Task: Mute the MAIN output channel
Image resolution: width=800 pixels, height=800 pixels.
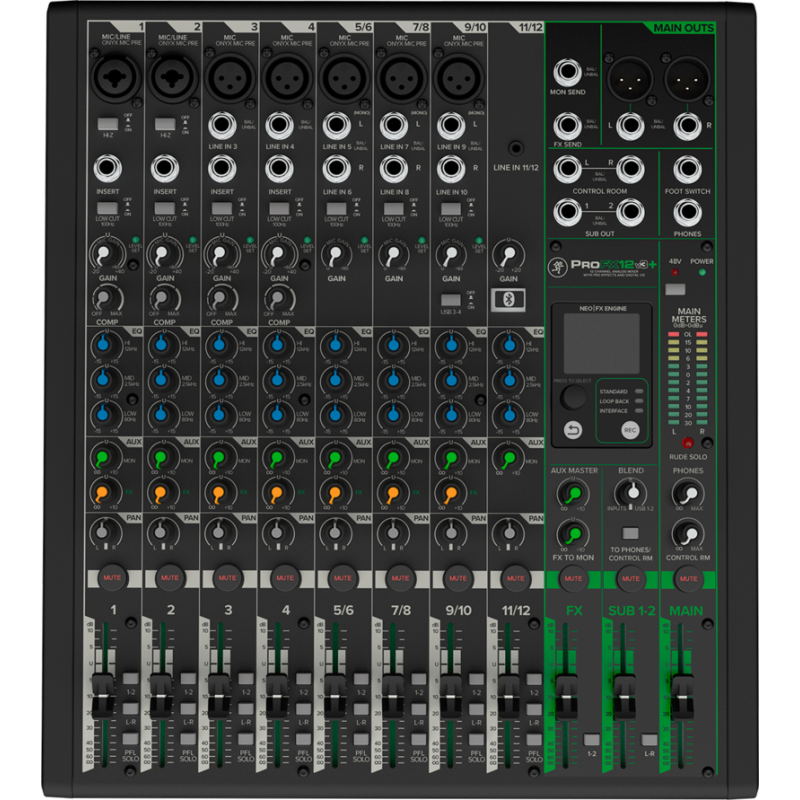Action: 689,576
